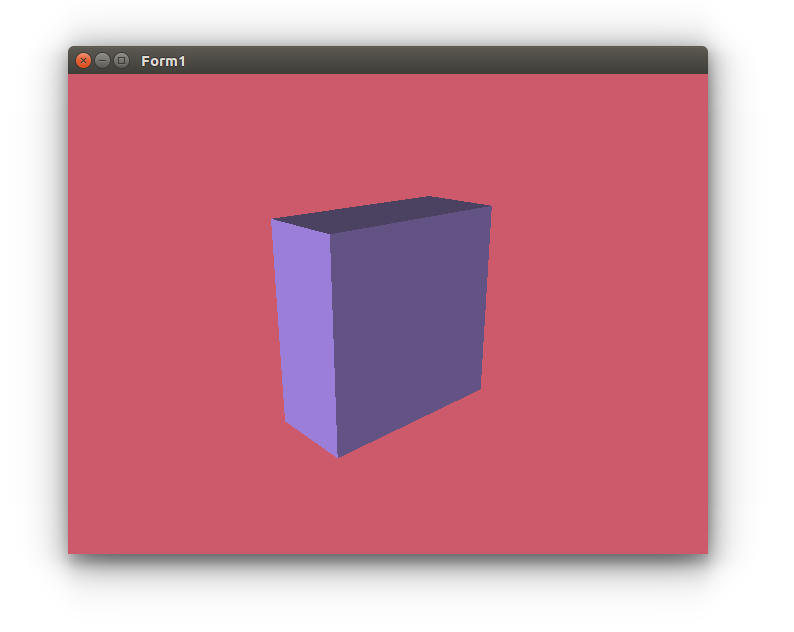This screenshot has width=794, height=632.
Task: Close the Form1 window
Action: coord(84,61)
